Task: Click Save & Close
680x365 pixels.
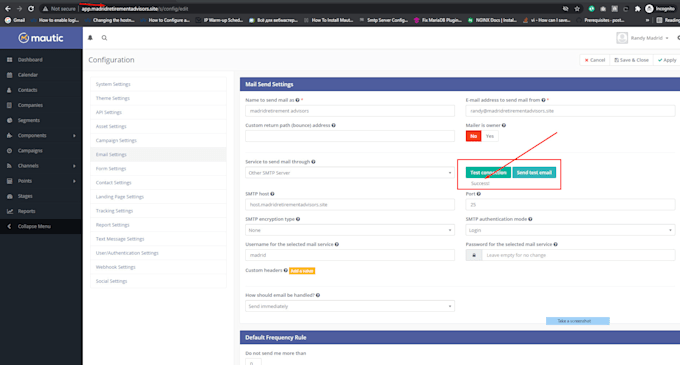Action: click(x=631, y=60)
